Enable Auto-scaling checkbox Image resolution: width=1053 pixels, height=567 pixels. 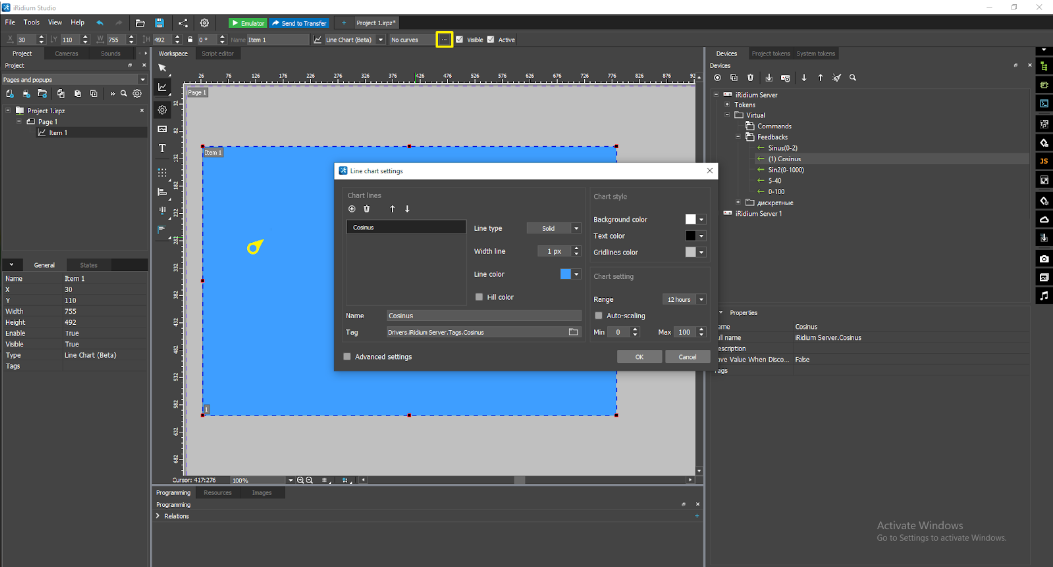pyautogui.click(x=598, y=315)
